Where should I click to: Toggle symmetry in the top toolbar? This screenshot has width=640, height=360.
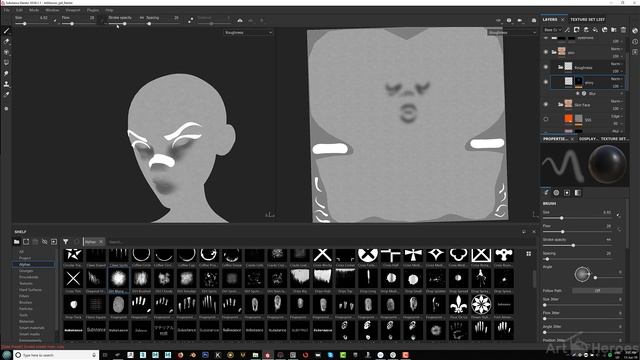[x=240, y=20]
